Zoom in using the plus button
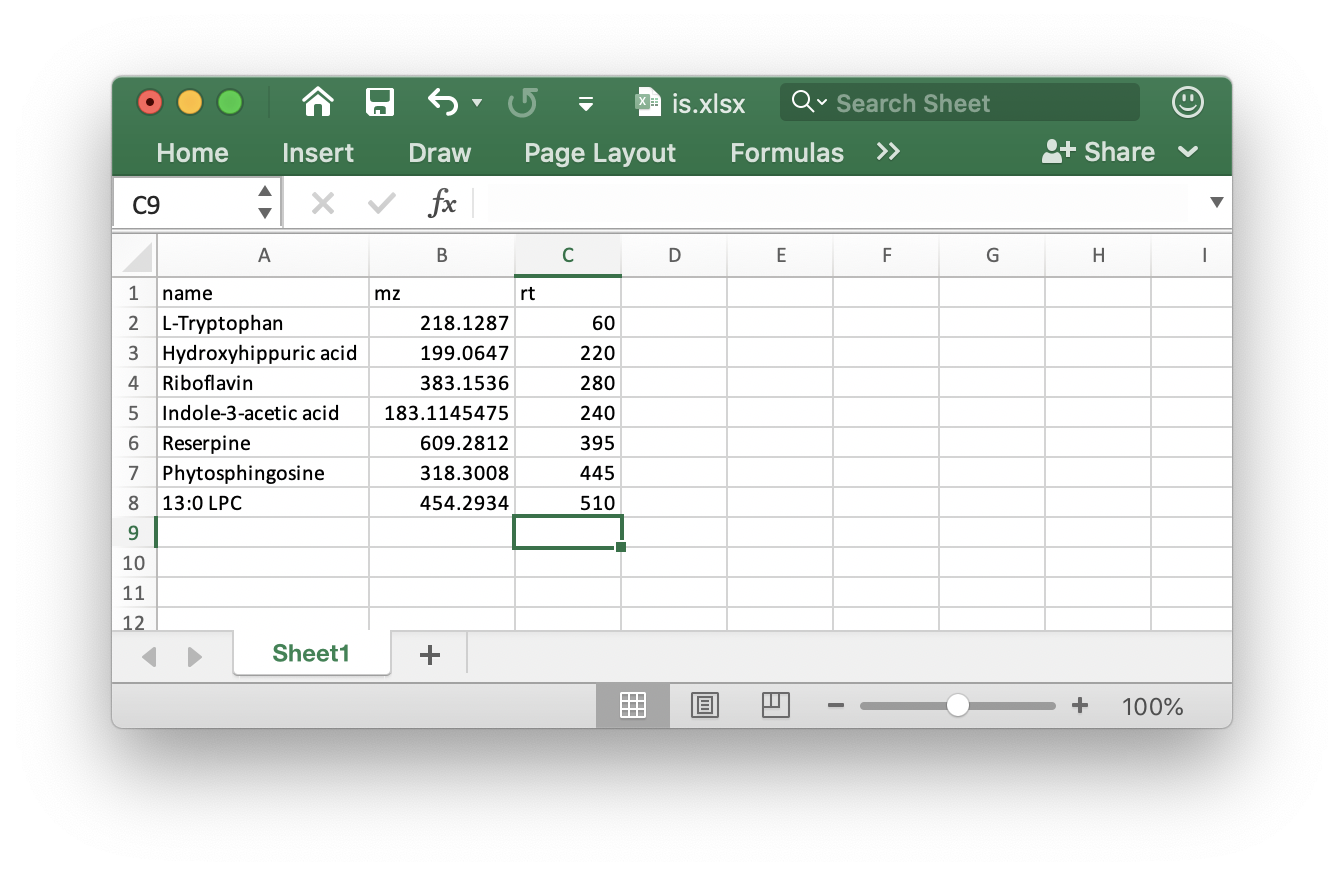The width and height of the screenshot is (1344, 876). (x=1080, y=705)
